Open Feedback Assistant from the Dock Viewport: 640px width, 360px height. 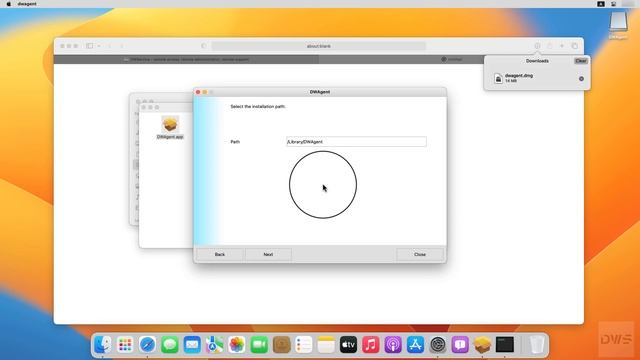pos(460,345)
